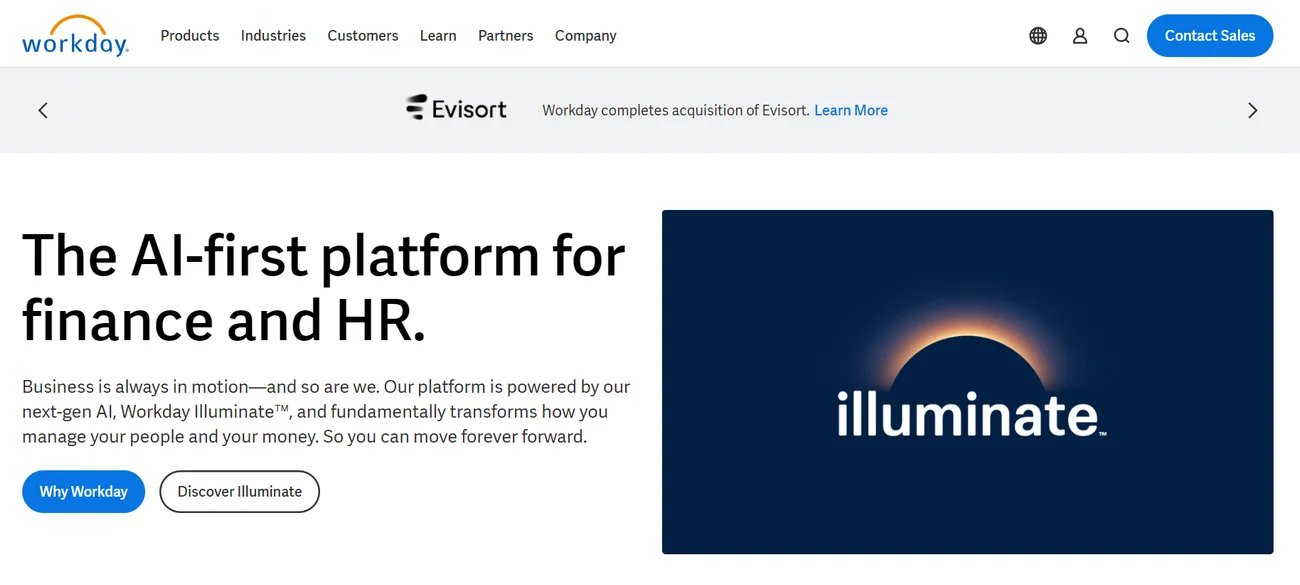
Task: Click the Discover Illuminate button
Action: point(239,492)
